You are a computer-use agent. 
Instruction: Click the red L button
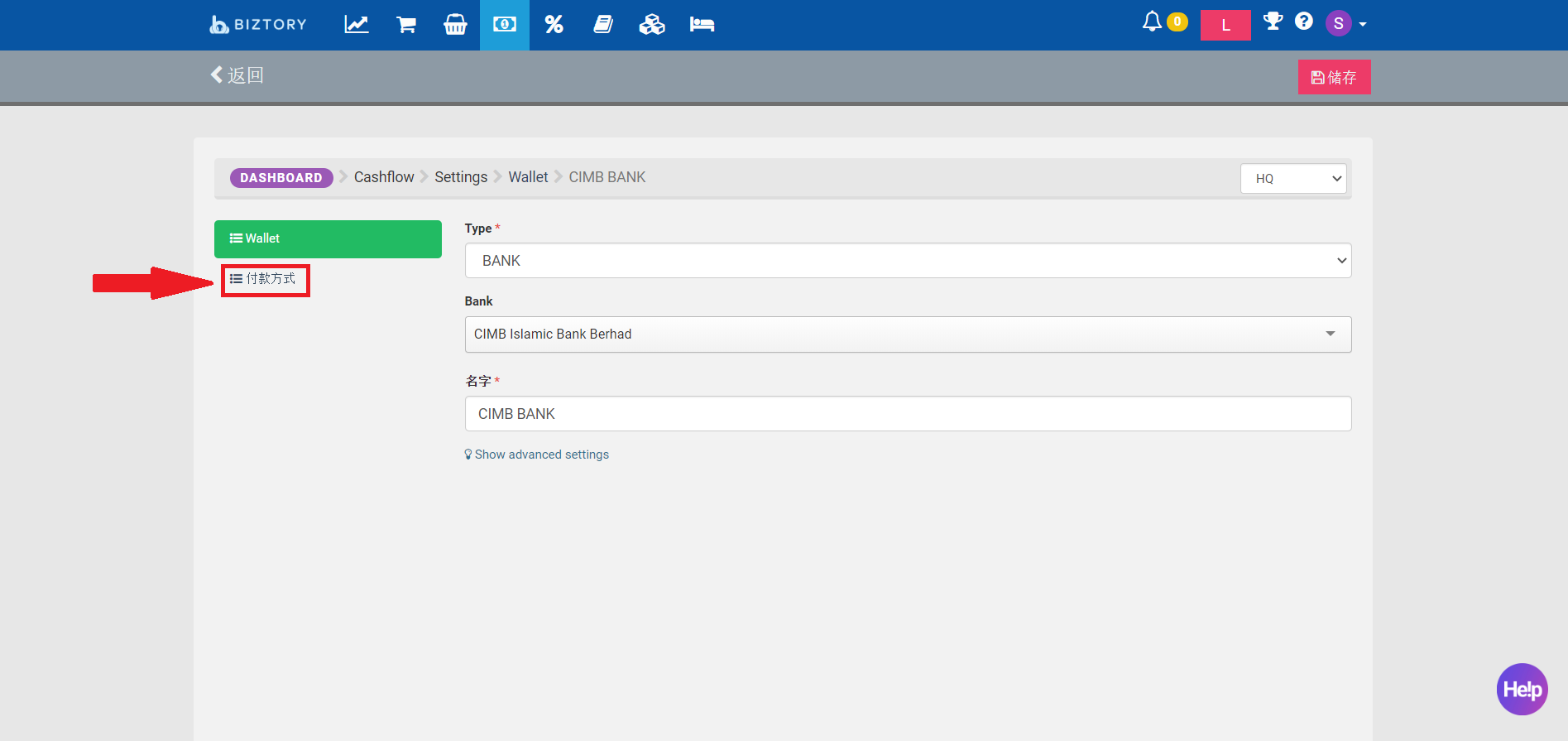[1225, 25]
